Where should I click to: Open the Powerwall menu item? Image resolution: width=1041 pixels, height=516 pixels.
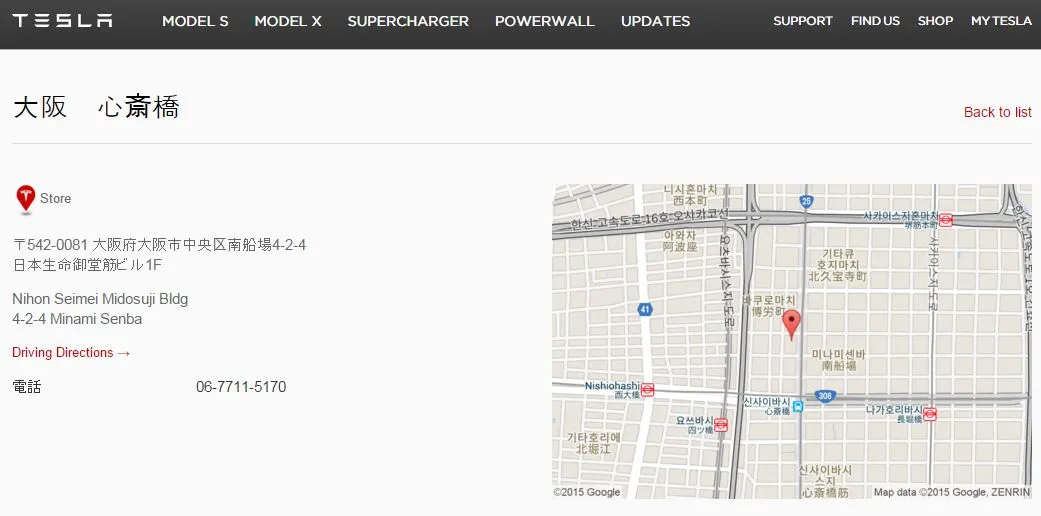tap(544, 21)
